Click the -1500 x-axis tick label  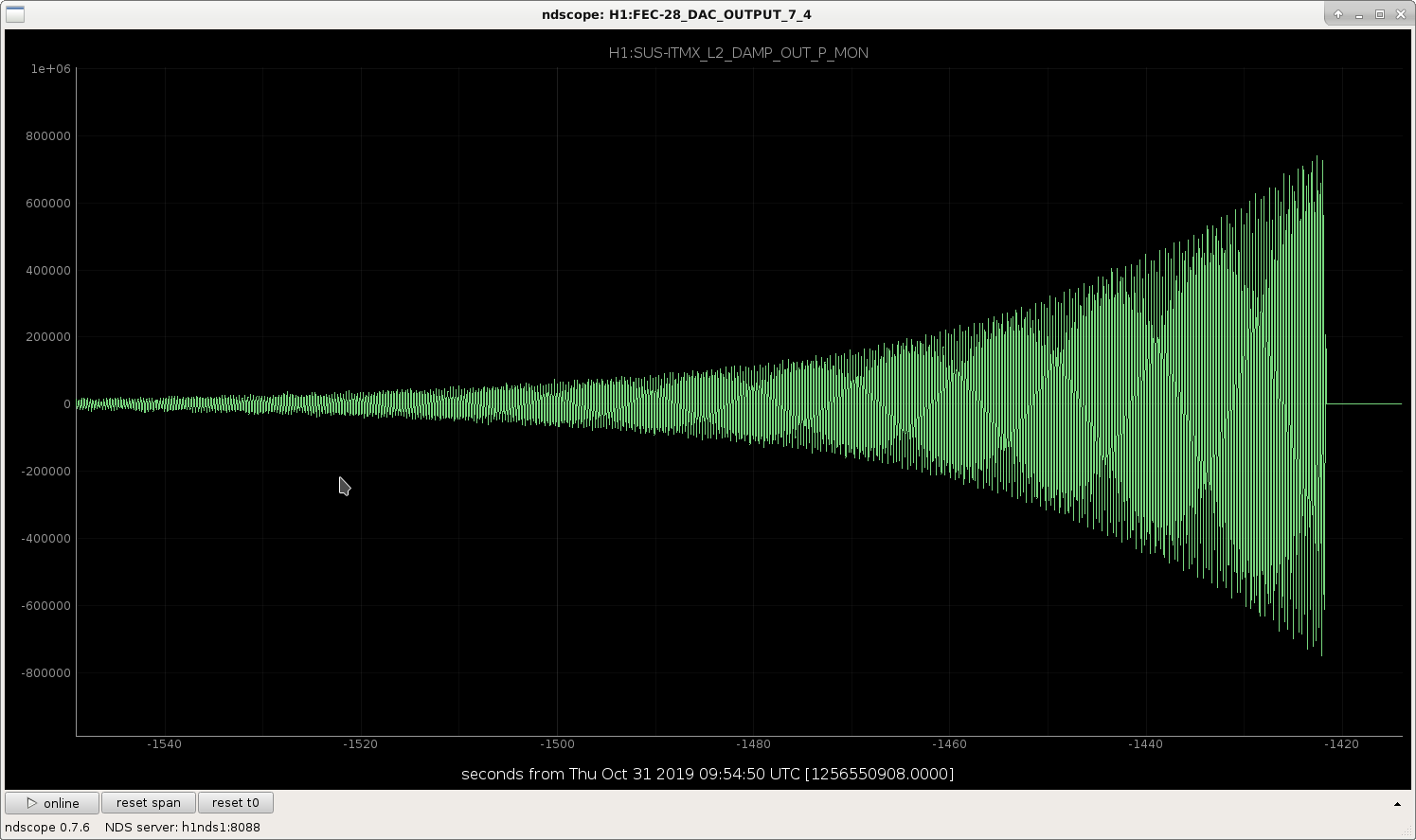click(x=557, y=744)
